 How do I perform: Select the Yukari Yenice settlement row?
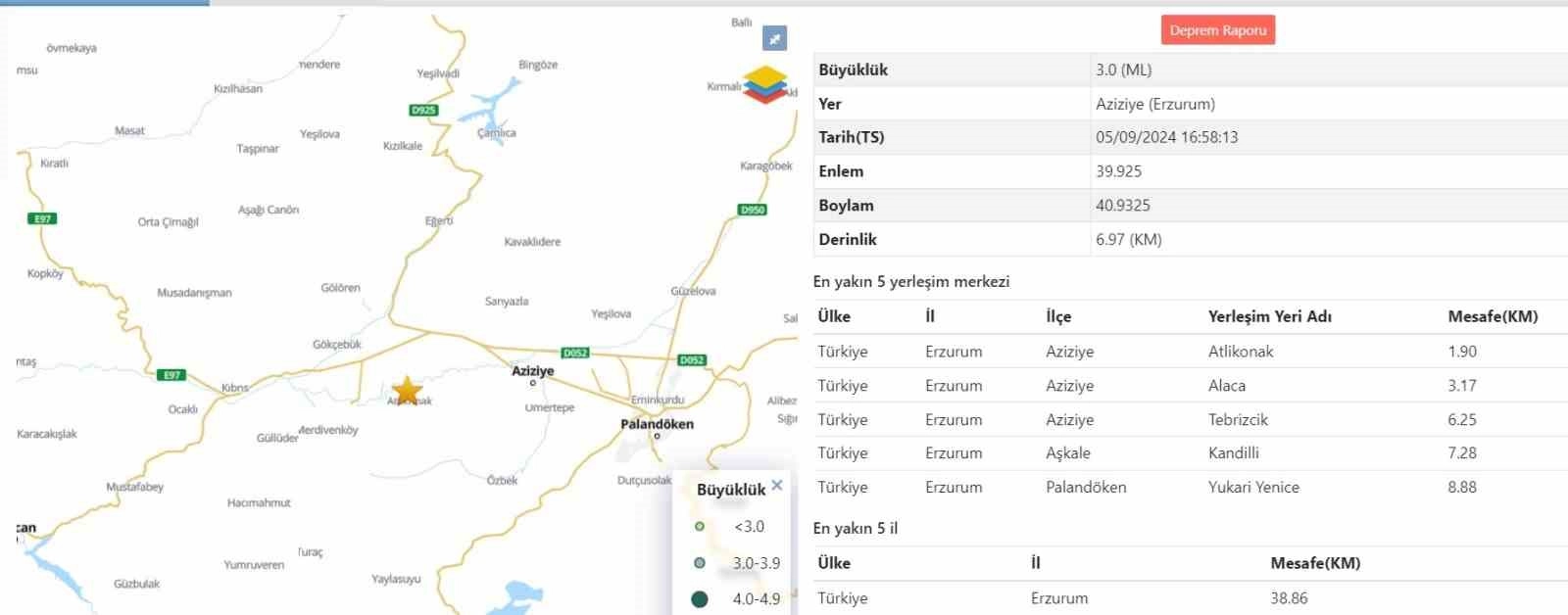click(x=1253, y=488)
